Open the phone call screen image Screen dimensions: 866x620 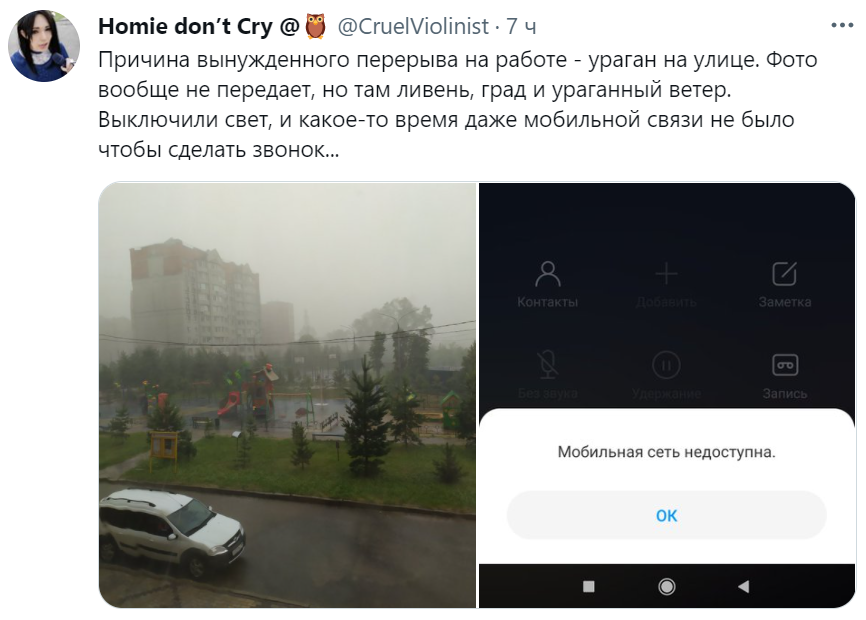667,395
